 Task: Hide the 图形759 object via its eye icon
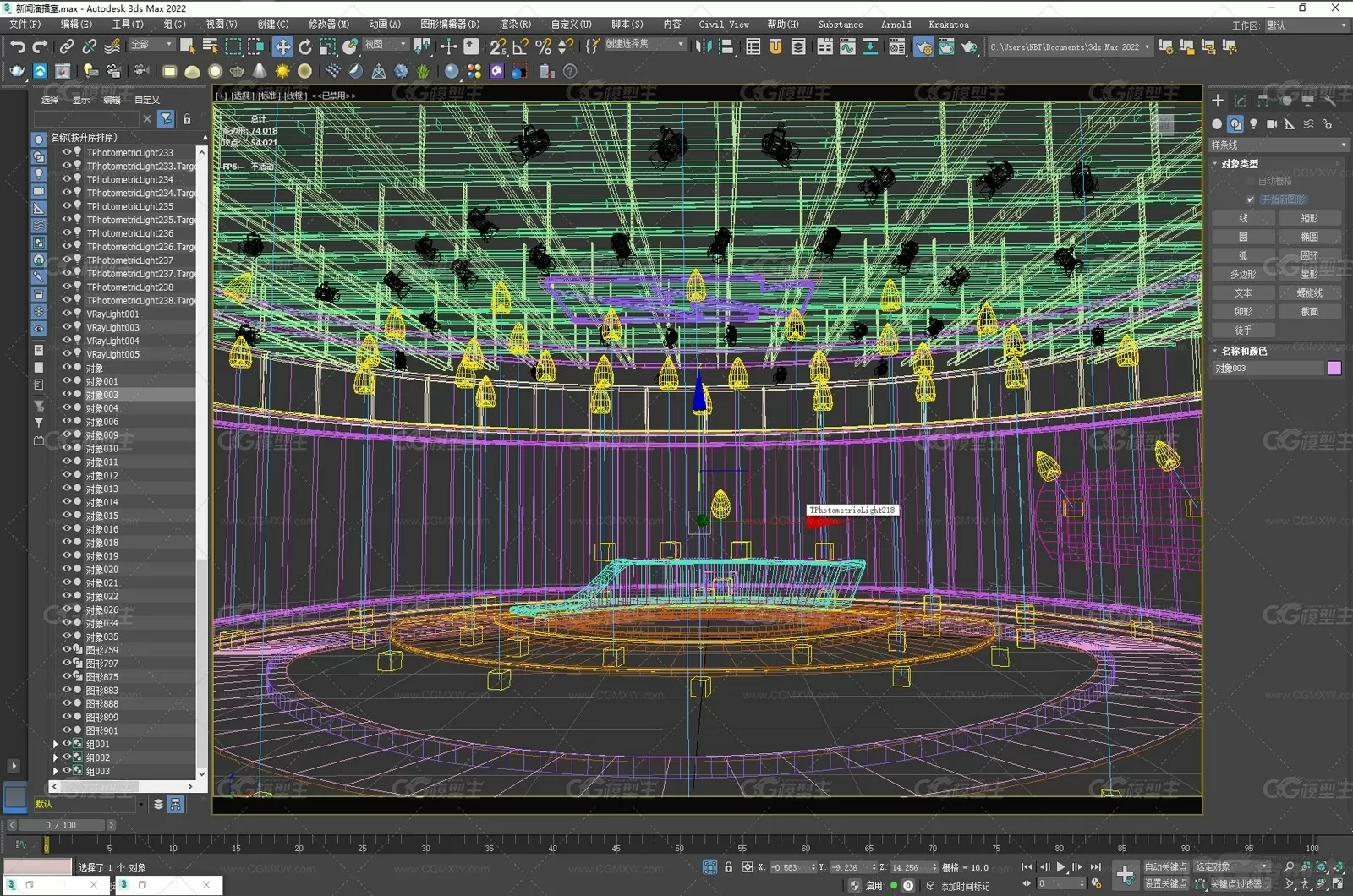point(66,650)
